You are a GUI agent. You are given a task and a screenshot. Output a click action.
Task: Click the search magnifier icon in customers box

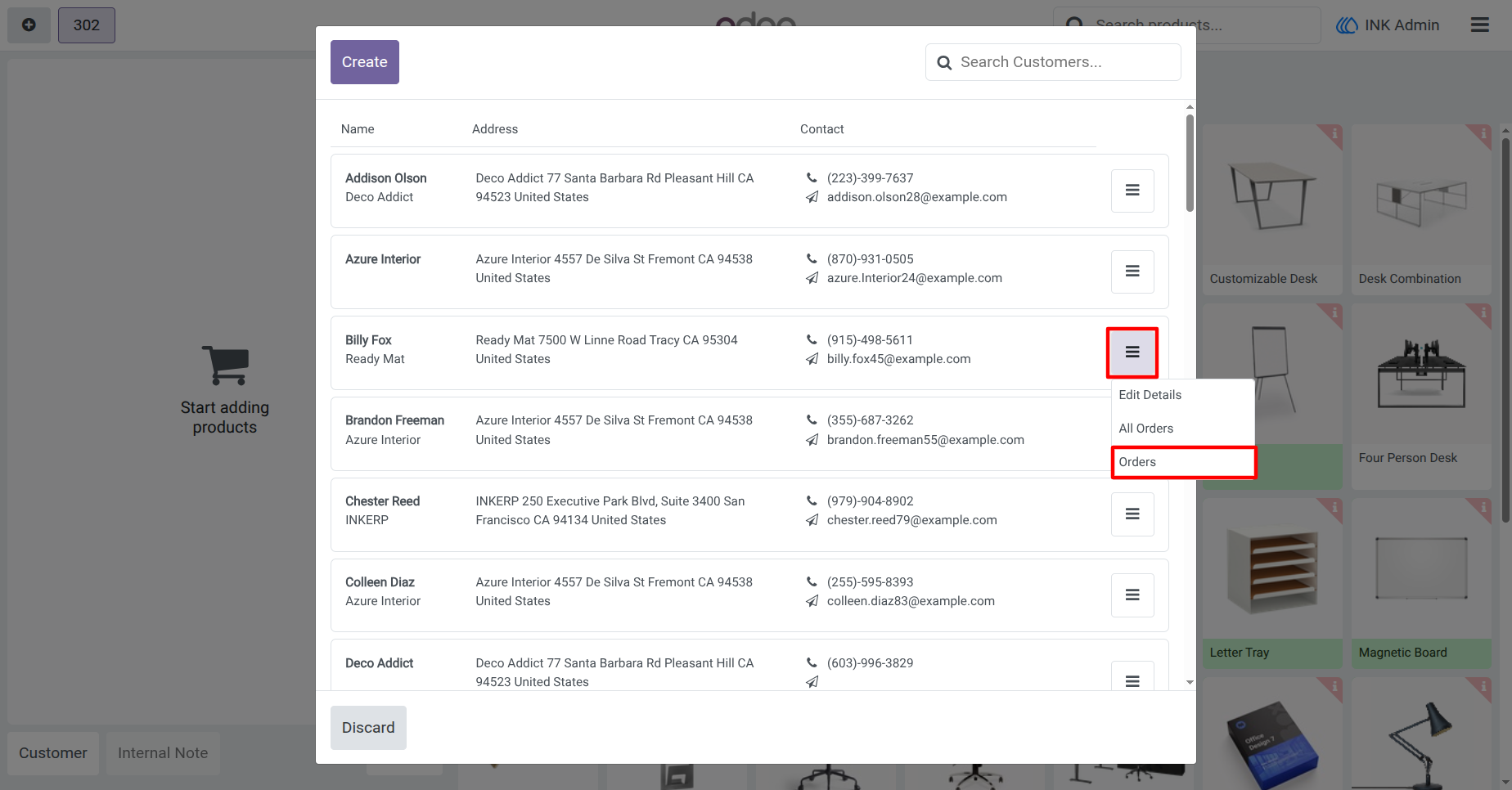pyautogui.click(x=944, y=63)
